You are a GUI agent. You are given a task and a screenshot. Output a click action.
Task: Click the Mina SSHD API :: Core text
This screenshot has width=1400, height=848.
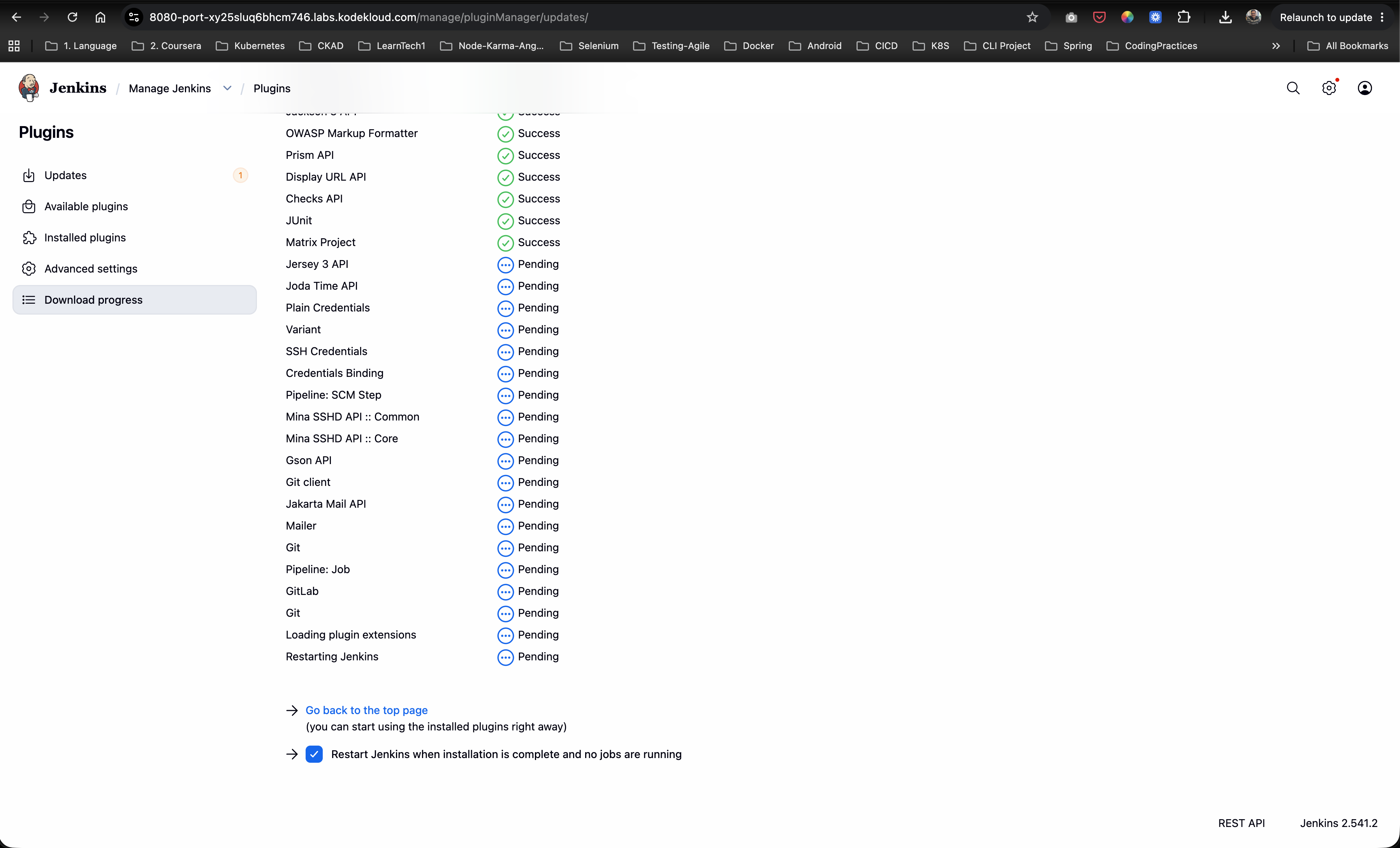click(341, 439)
